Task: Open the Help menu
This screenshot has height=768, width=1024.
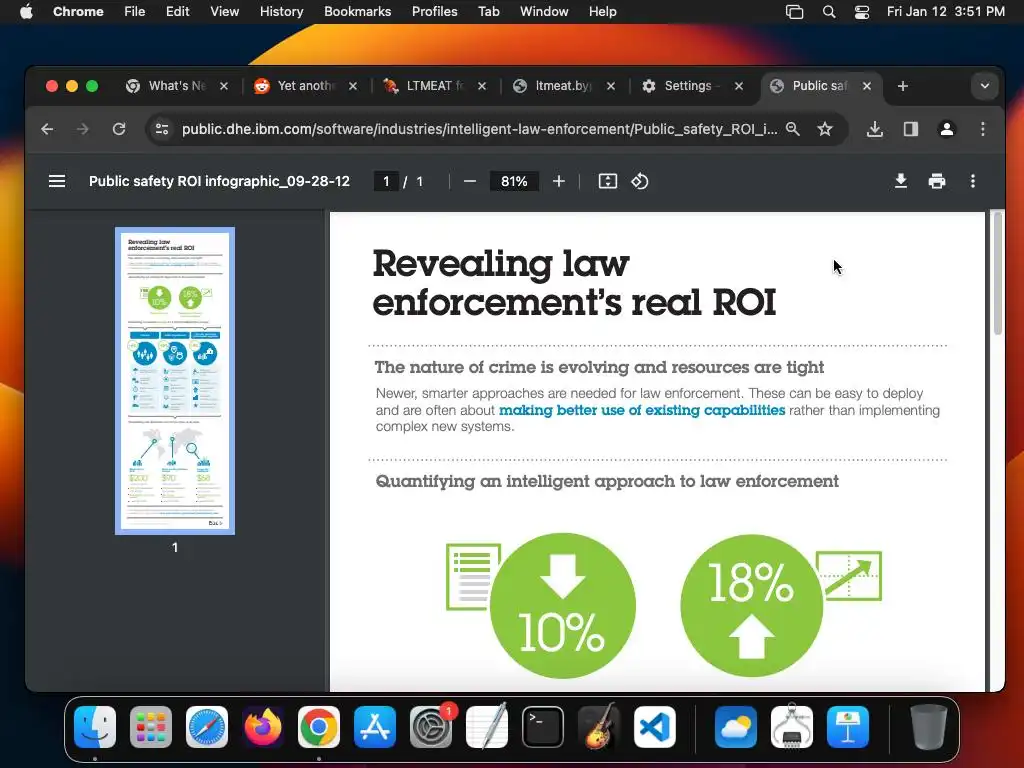Action: point(602,11)
